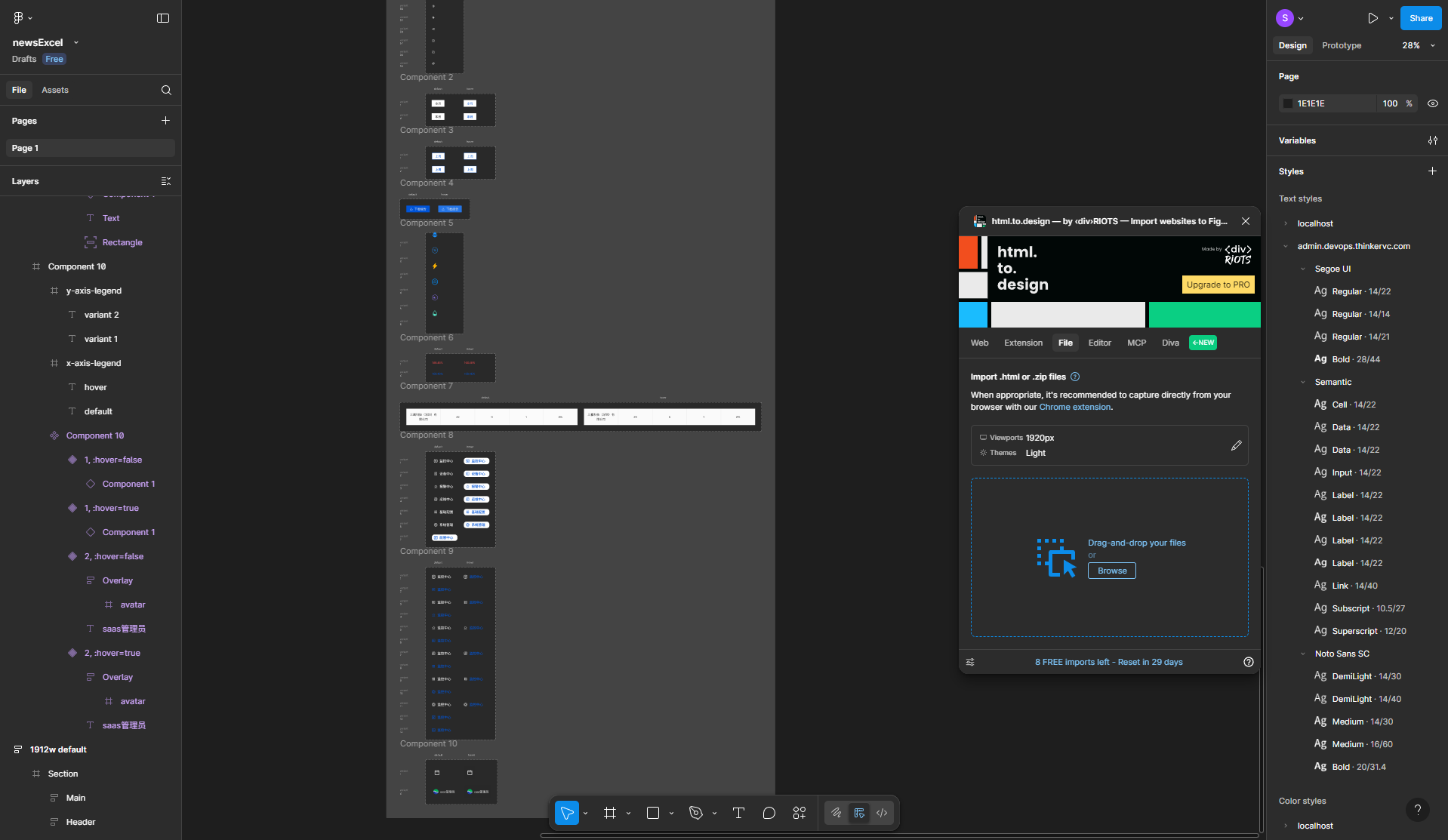
Task: Switch to the File tab in left panel
Action: coord(19,90)
